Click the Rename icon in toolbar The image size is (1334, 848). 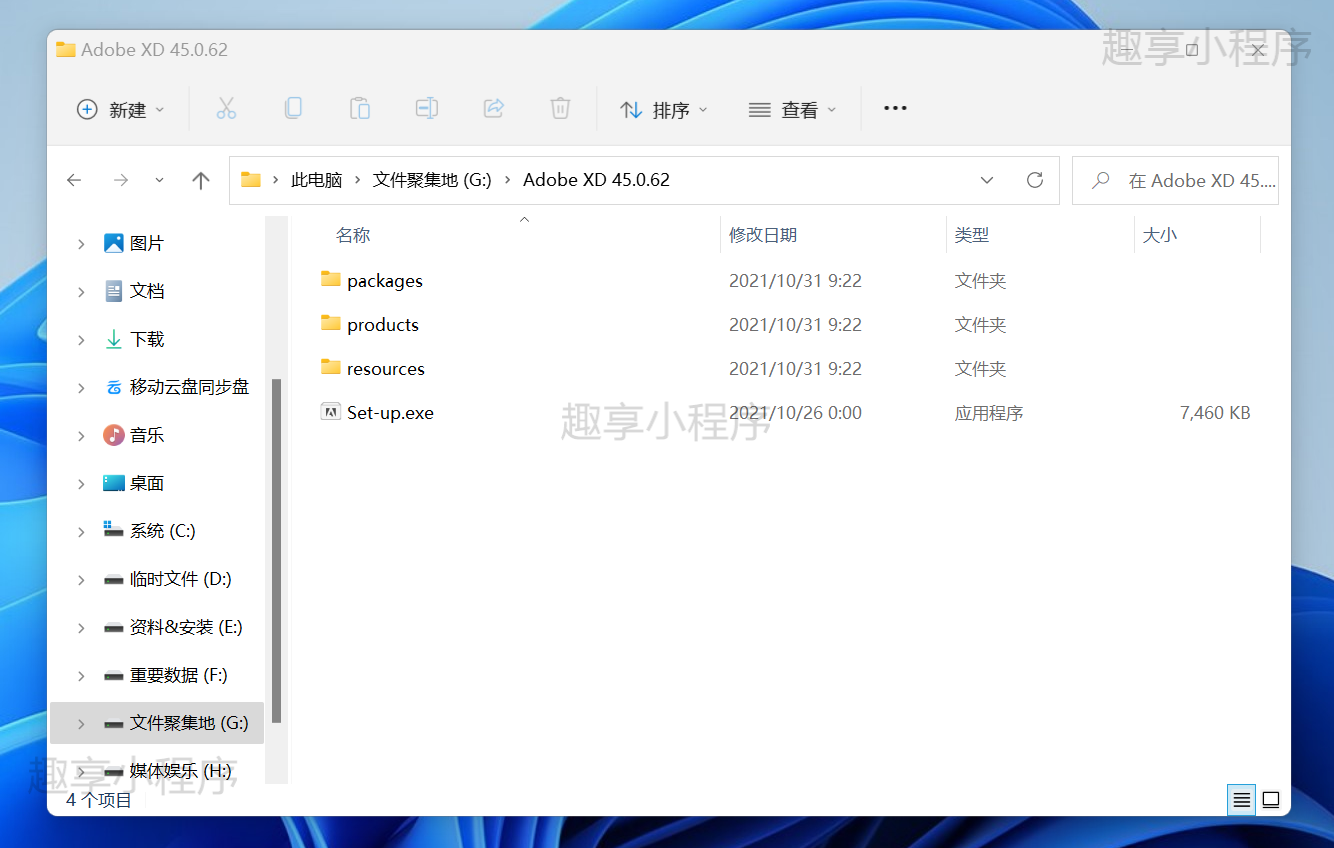coord(427,108)
